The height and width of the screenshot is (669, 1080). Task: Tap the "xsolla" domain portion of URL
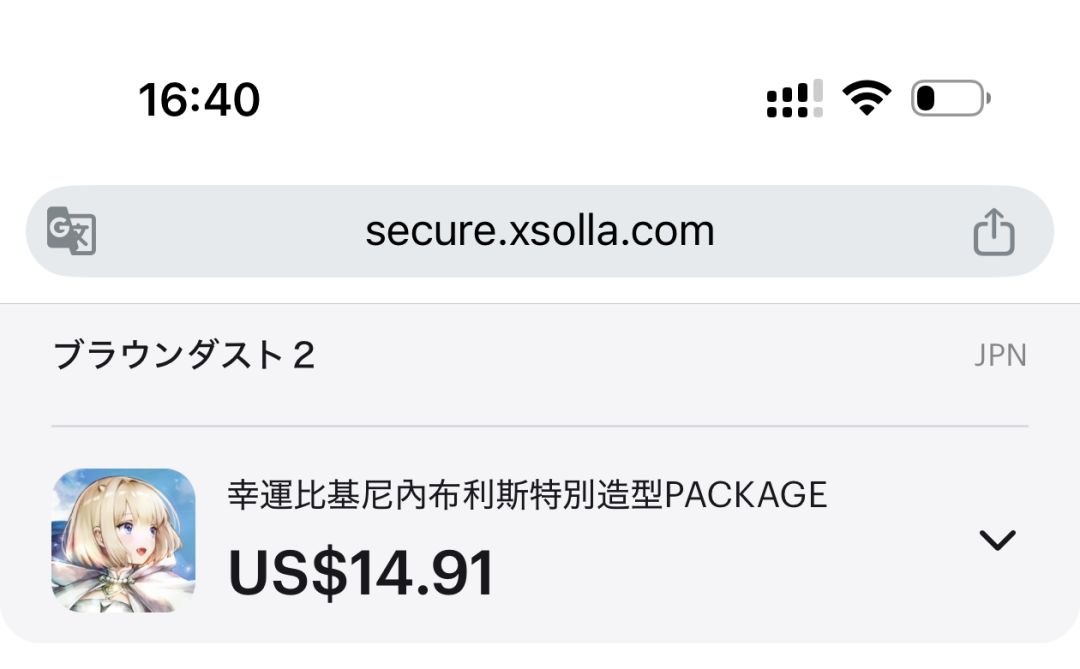(x=563, y=231)
